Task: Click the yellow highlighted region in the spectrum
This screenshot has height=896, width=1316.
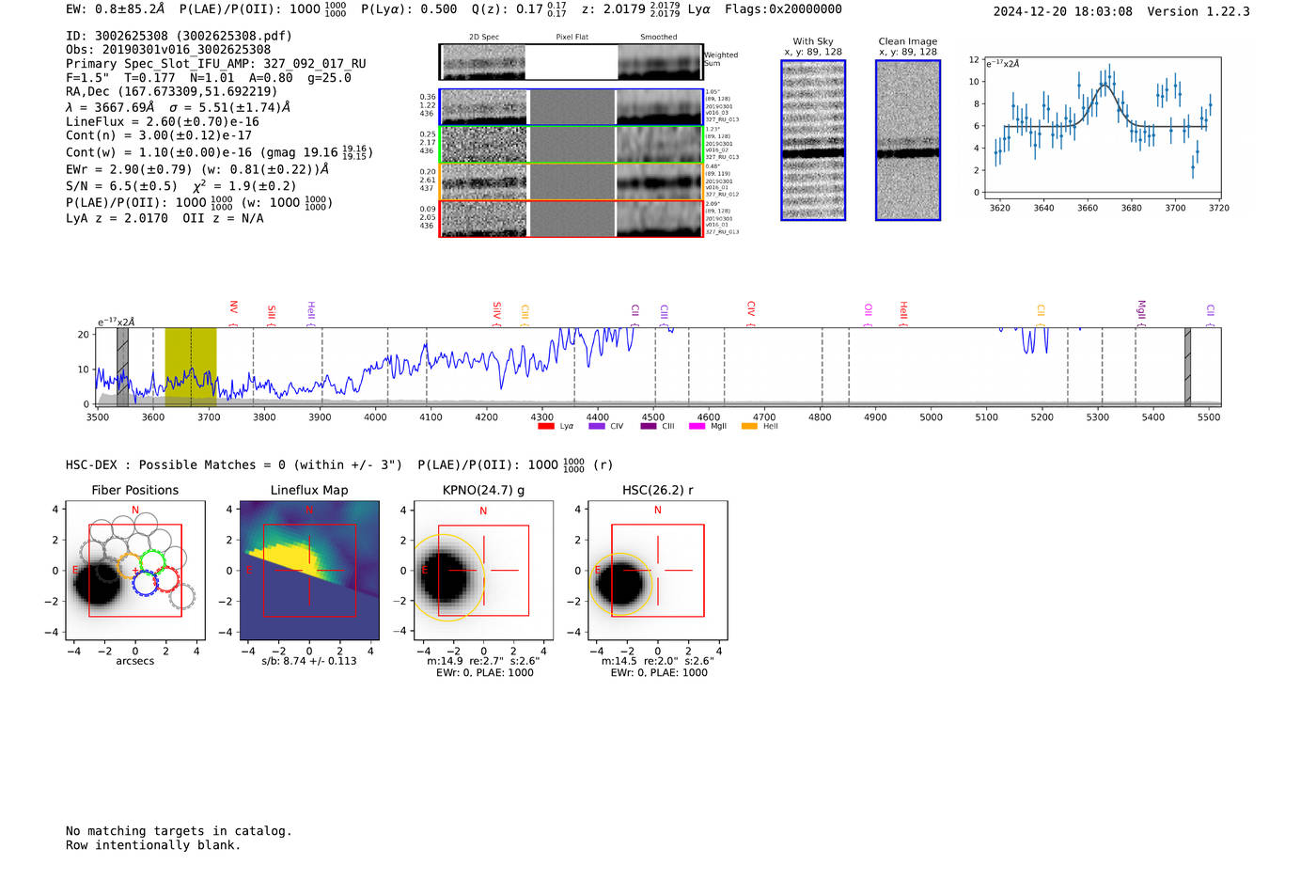Action: coord(191,367)
